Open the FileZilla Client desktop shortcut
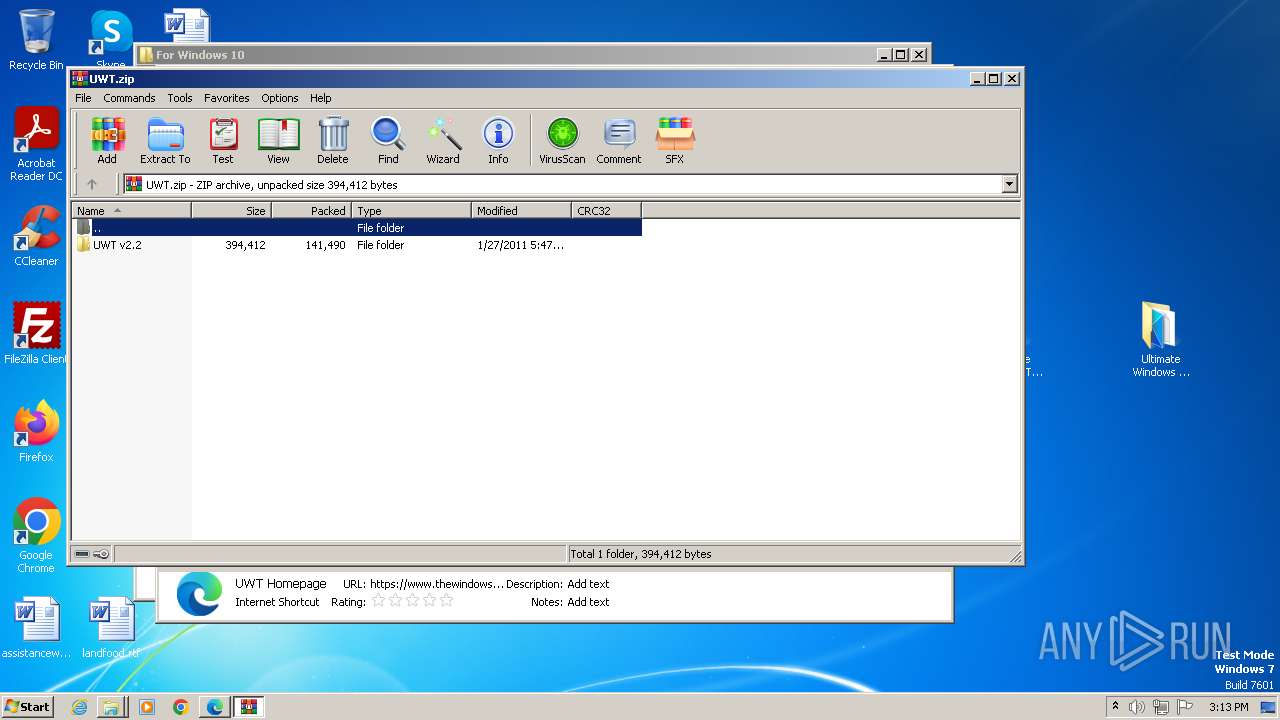1280x720 pixels. [36, 334]
